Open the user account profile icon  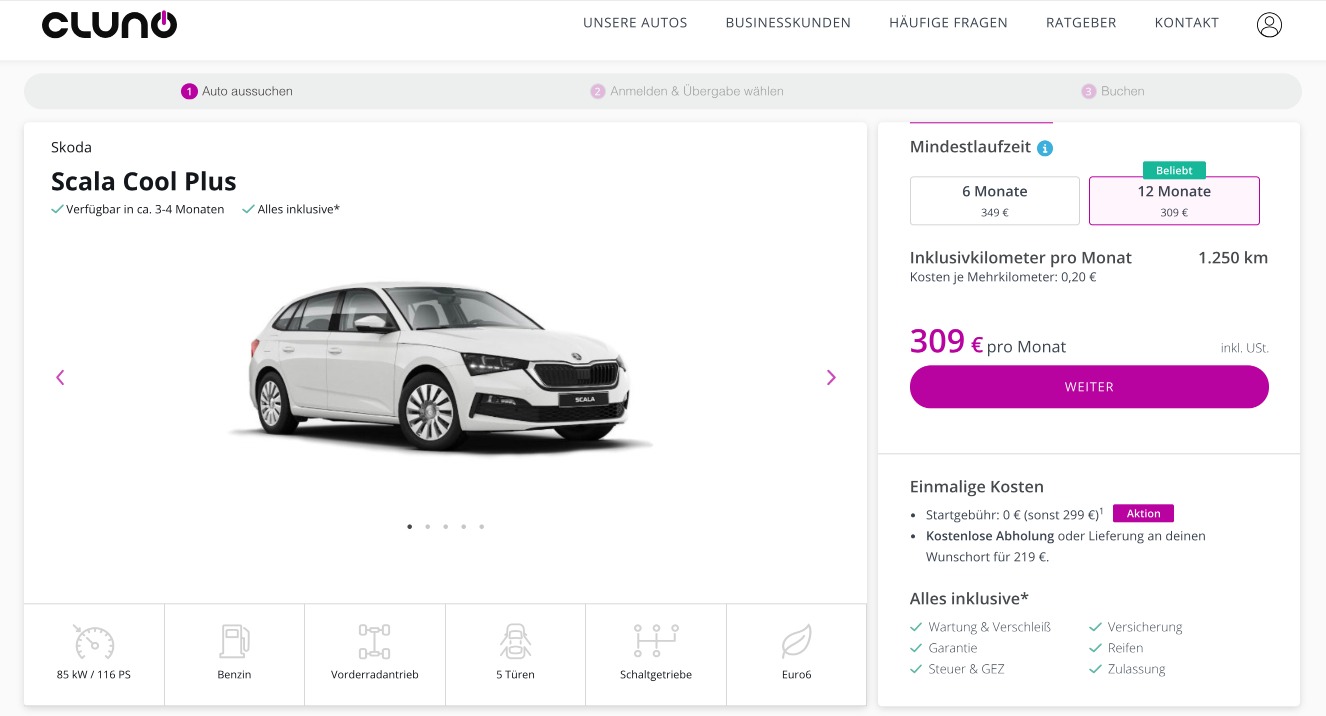tap(1269, 25)
